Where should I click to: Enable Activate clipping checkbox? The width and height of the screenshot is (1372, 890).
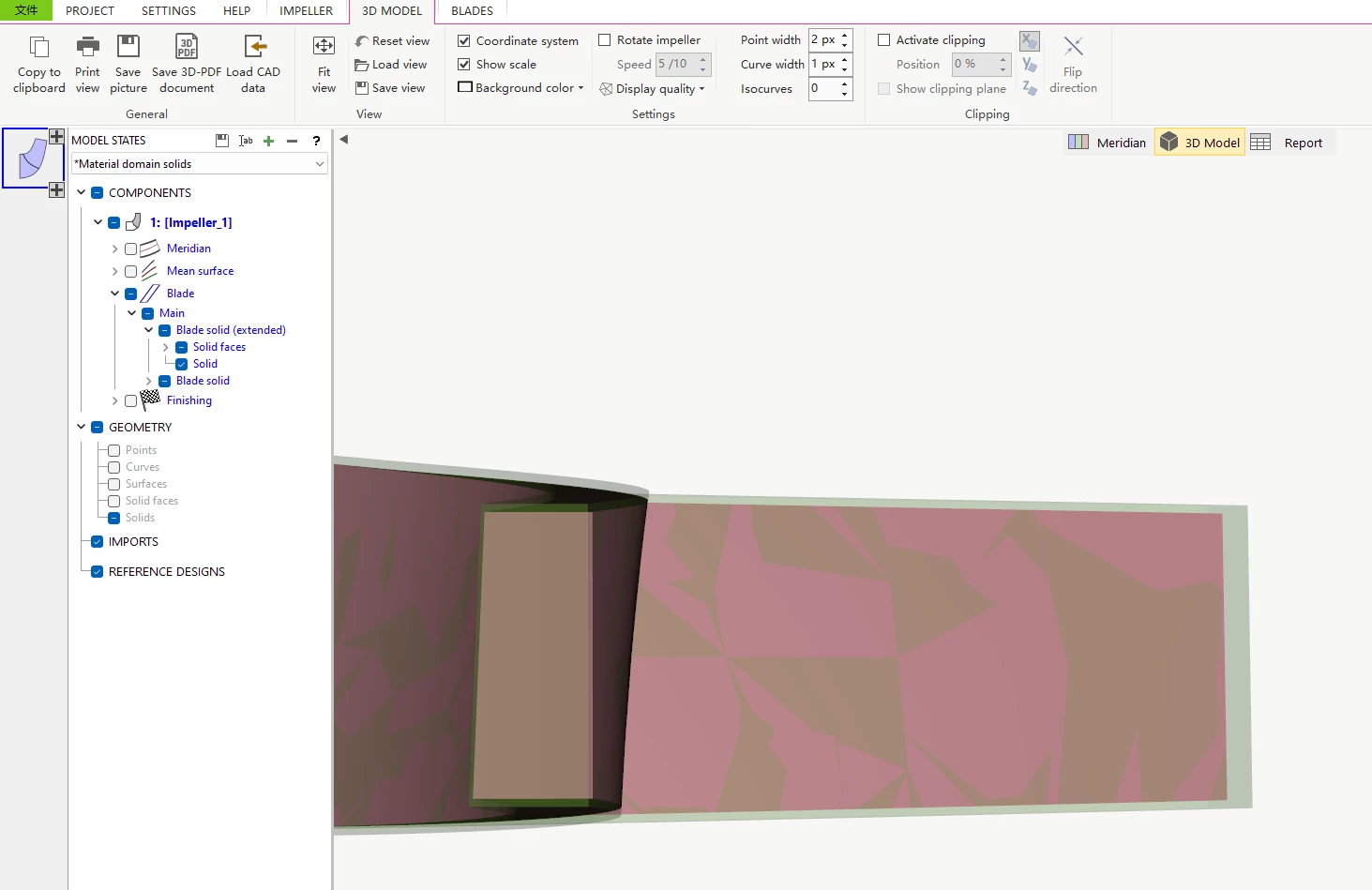point(883,40)
